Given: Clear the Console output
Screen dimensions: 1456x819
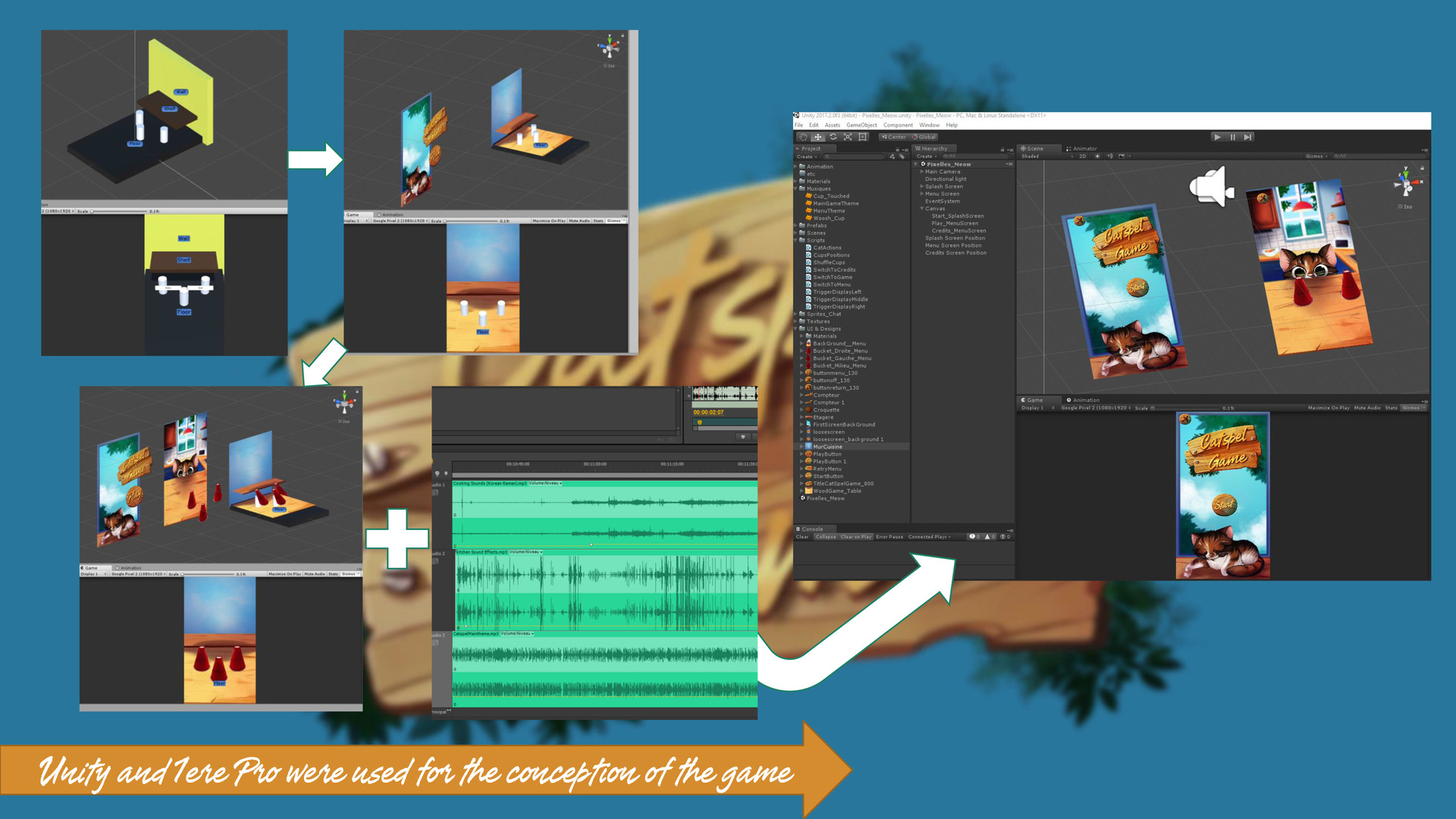Looking at the screenshot, I should pyautogui.click(x=802, y=537).
